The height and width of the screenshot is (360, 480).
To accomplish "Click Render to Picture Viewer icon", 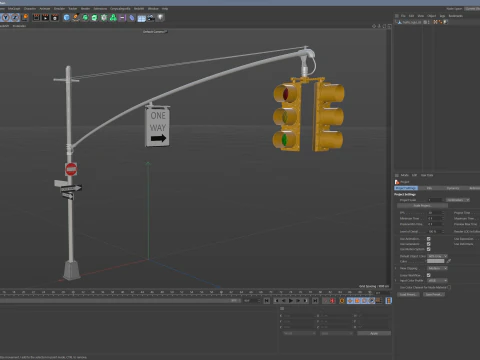I will 45,17.
